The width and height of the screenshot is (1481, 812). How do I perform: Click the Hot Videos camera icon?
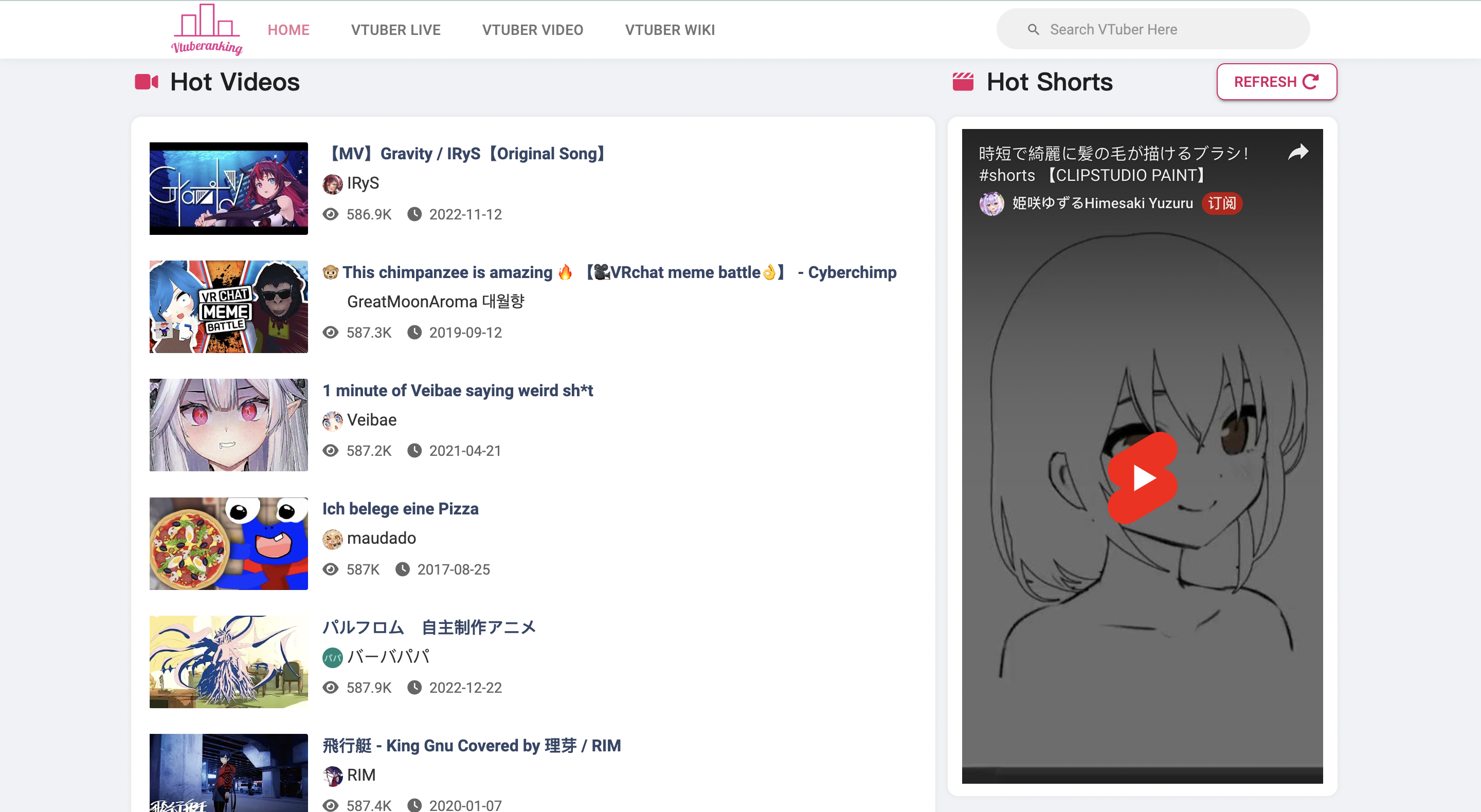(x=147, y=82)
